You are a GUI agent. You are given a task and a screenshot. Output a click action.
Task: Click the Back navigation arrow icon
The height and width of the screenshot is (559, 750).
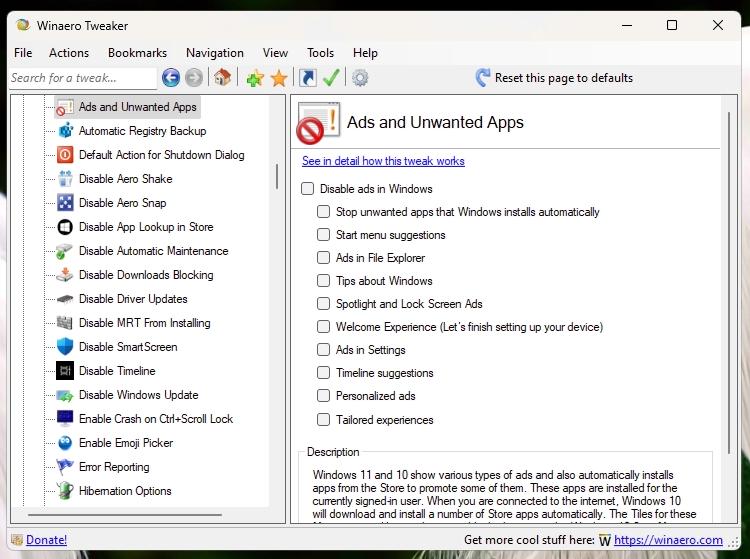171,77
